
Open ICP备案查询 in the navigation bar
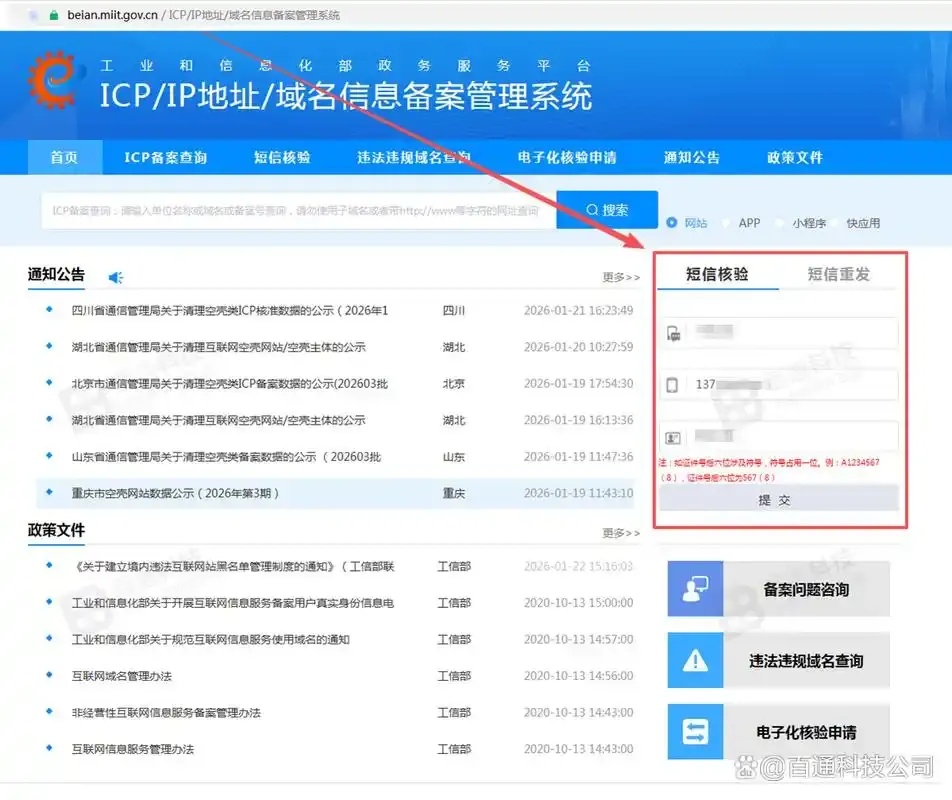click(165, 157)
